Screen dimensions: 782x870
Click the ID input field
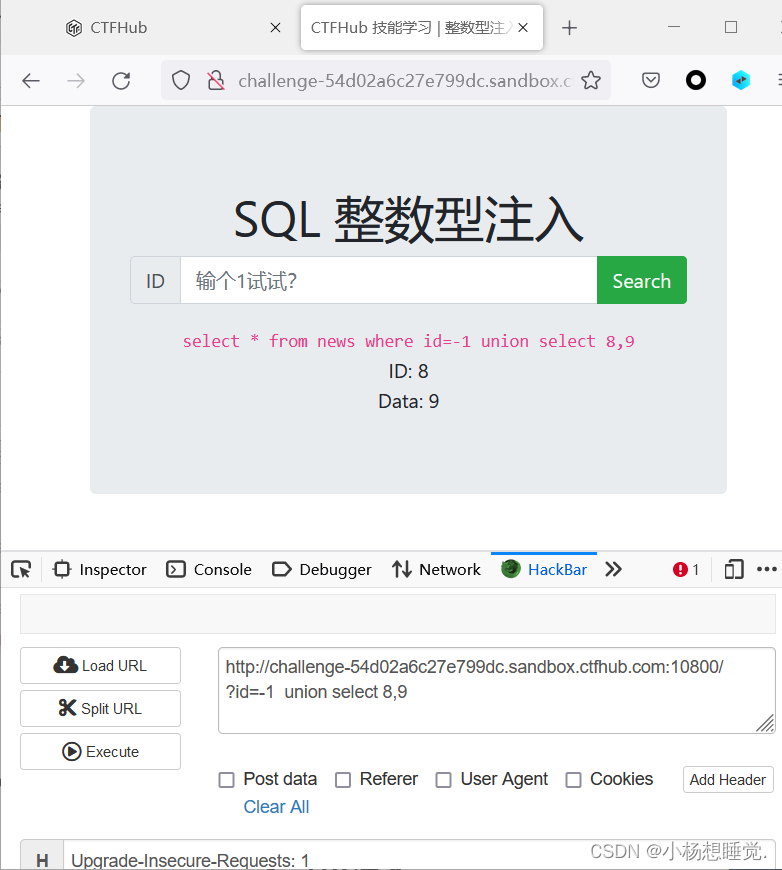coord(389,280)
